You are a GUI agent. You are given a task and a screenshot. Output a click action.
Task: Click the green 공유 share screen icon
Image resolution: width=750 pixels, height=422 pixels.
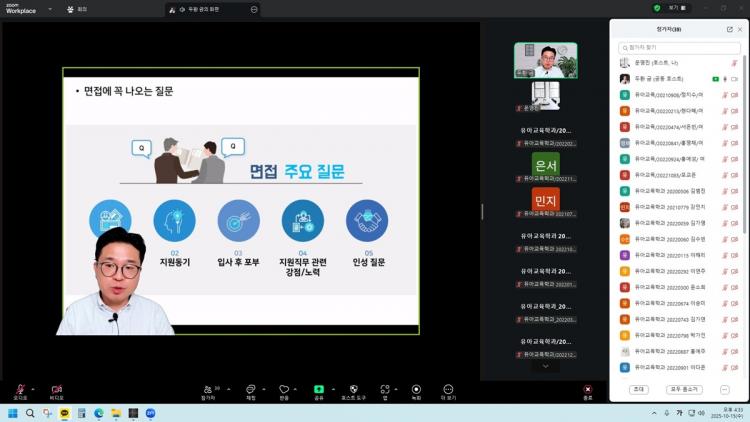[319, 389]
